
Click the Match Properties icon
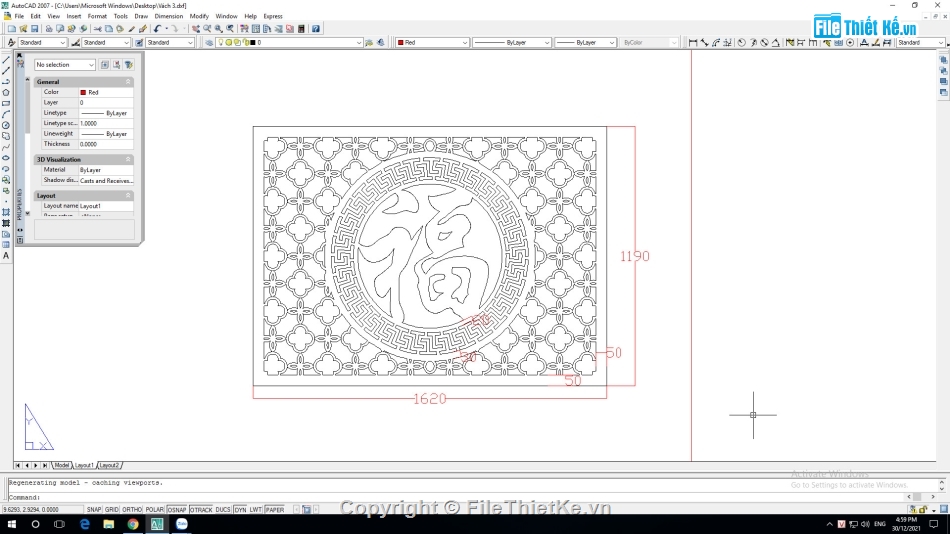(131, 28)
